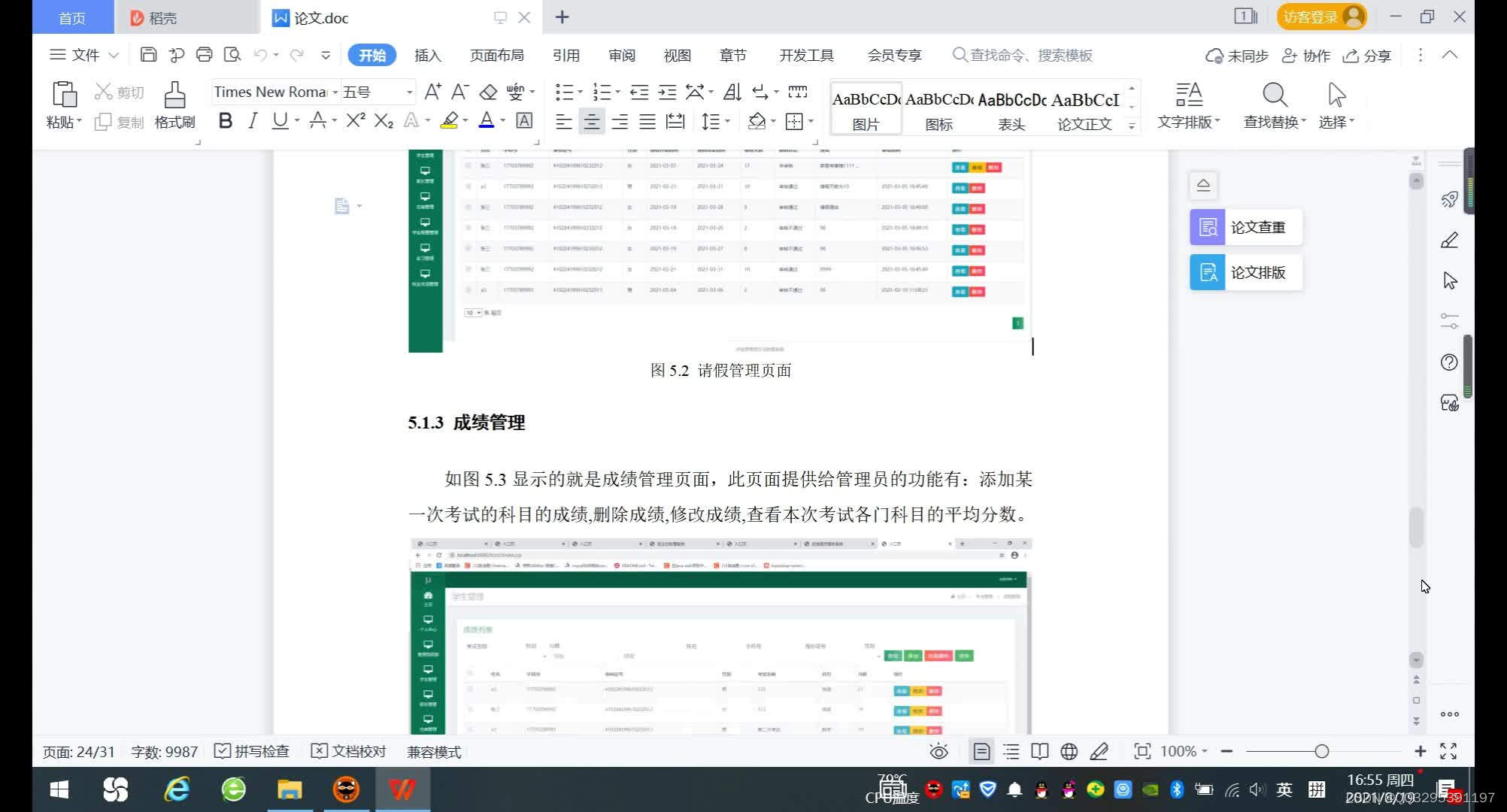Set left text alignment

pos(563,121)
